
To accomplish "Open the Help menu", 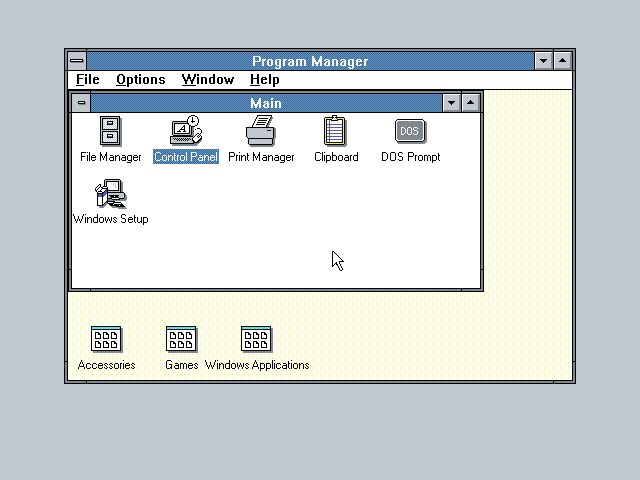I will coord(264,80).
